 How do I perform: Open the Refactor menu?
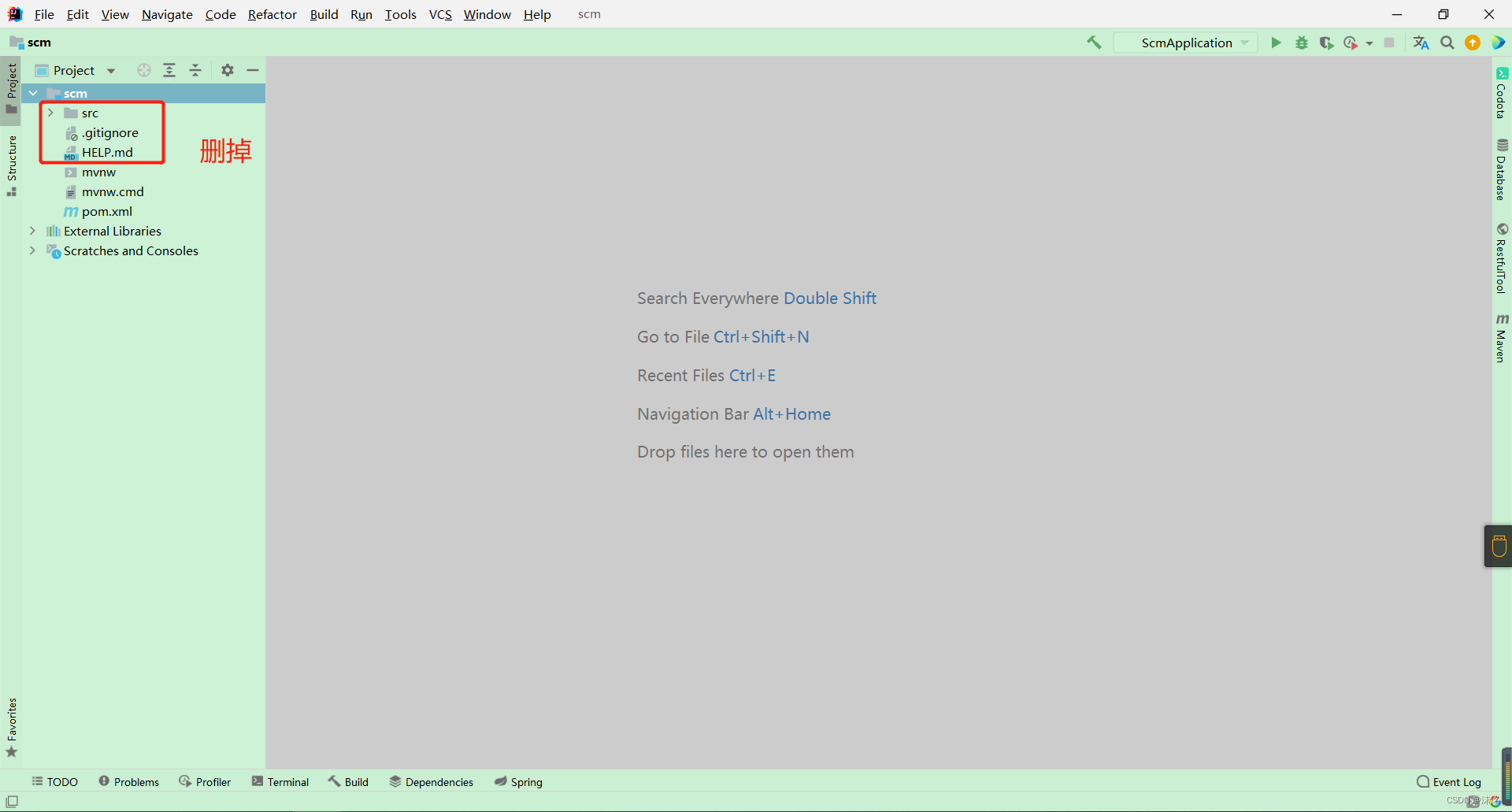[272, 14]
